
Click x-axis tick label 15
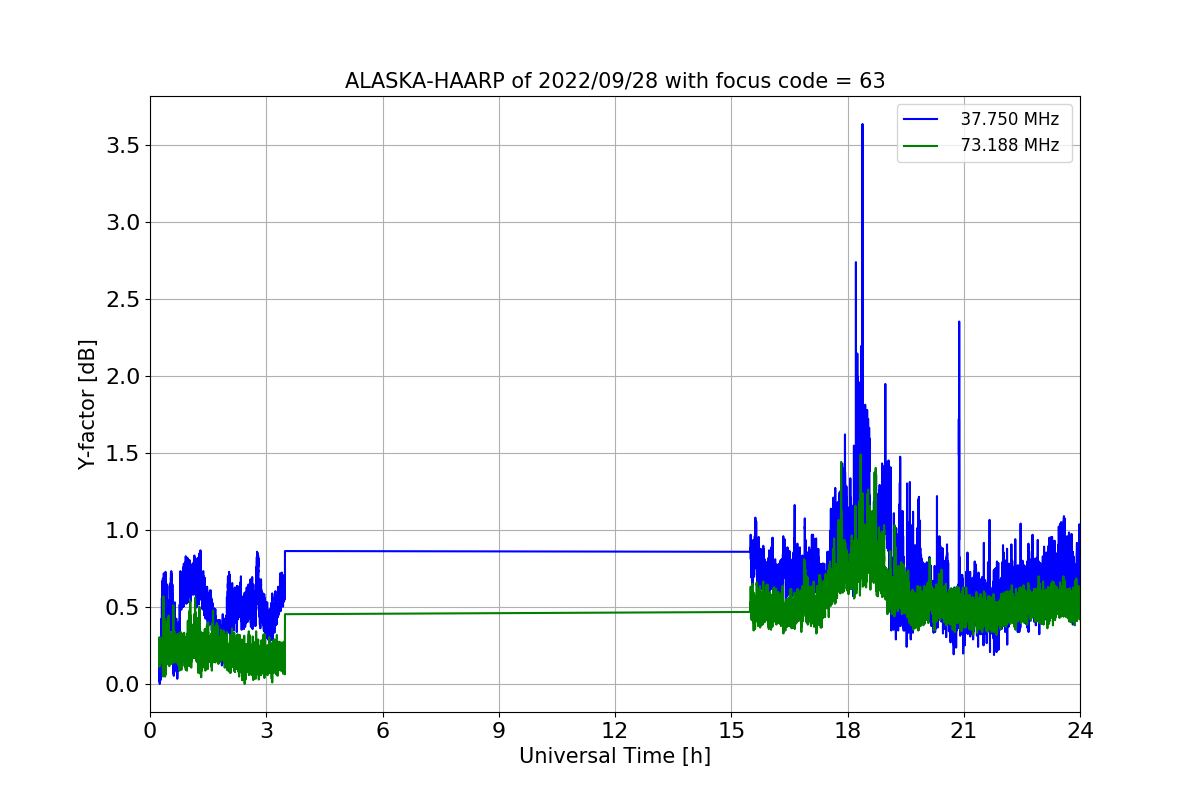click(x=731, y=731)
